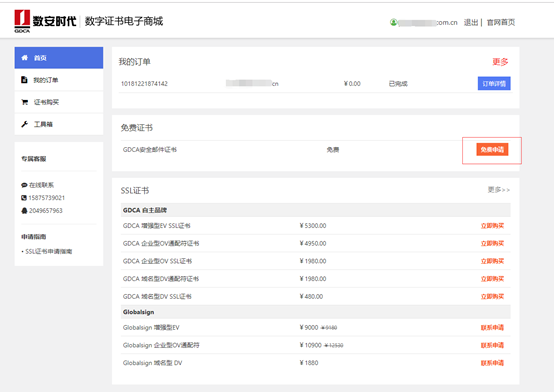This screenshot has width=554, height=392.
Task: Click the price ¥5300.00
Action: [313, 226]
